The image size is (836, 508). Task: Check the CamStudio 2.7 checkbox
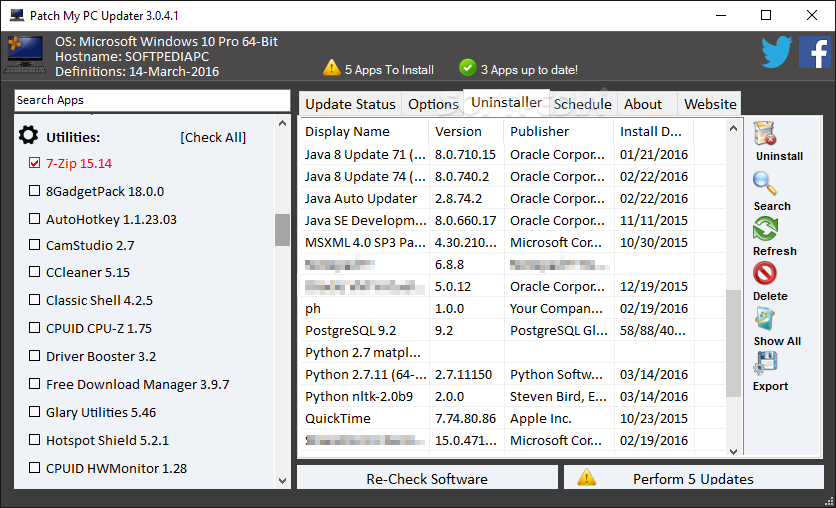coord(34,245)
